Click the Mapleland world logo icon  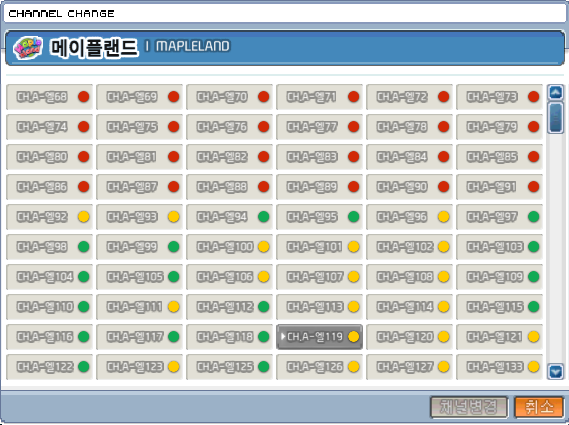pyautogui.click(x=28, y=48)
